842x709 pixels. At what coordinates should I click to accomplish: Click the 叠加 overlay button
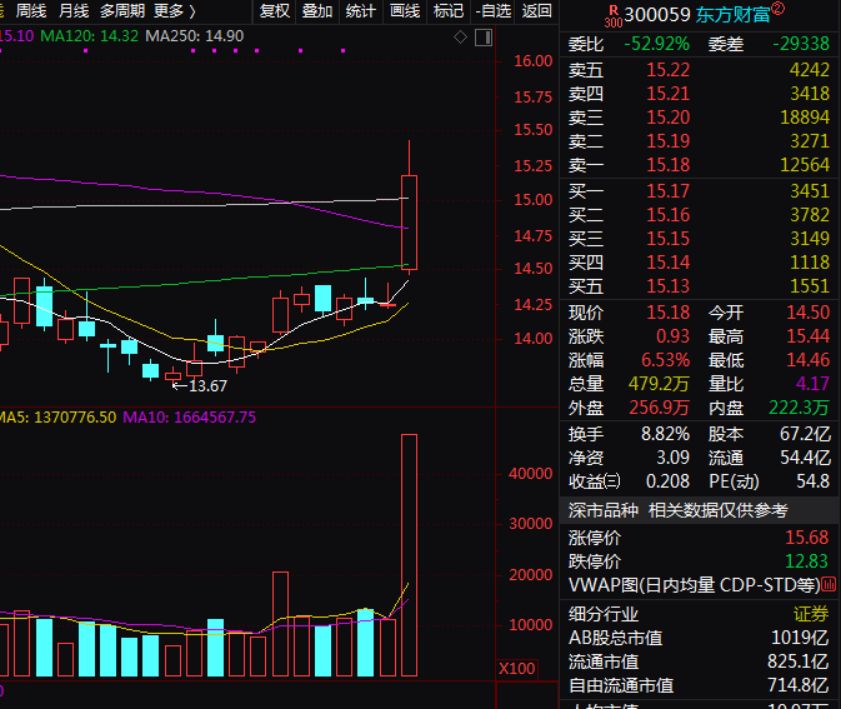pos(317,11)
